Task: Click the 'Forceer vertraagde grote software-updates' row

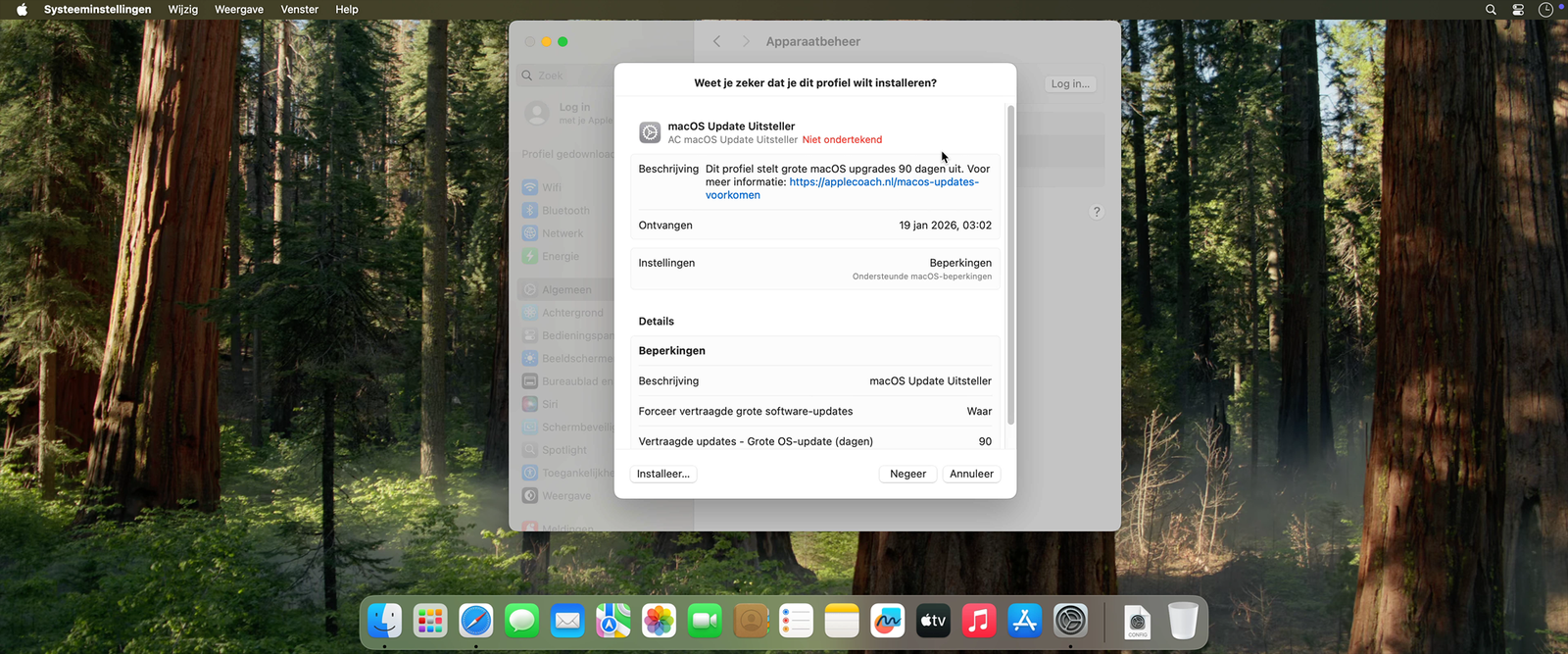Action: pyautogui.click(x=815, y=411)
